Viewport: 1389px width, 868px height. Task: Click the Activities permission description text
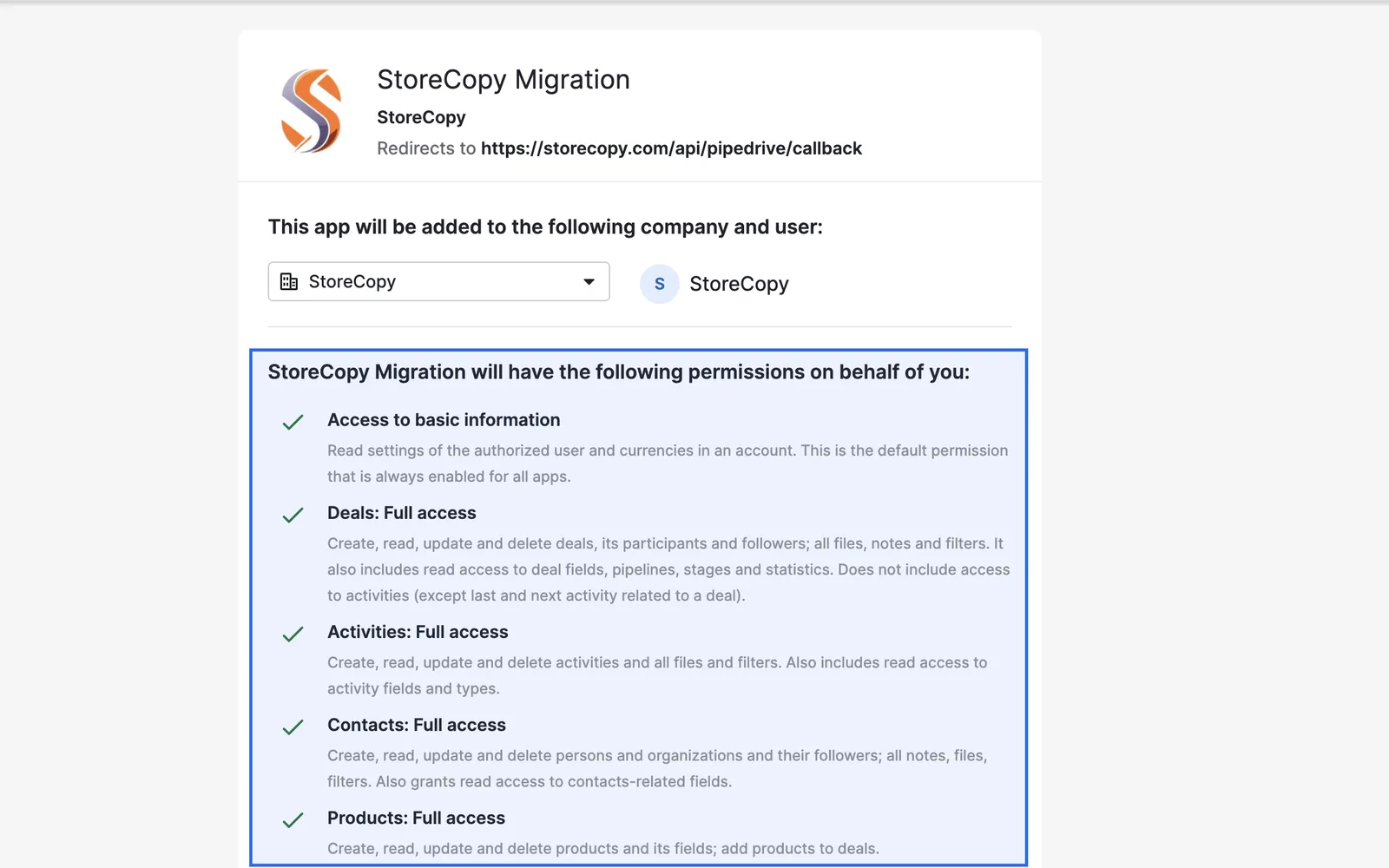coord(657,675)
